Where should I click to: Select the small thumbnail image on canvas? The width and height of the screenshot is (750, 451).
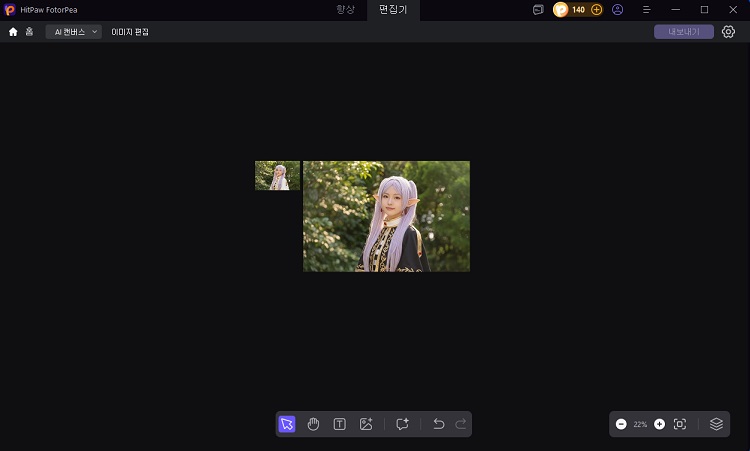[277, 176]
